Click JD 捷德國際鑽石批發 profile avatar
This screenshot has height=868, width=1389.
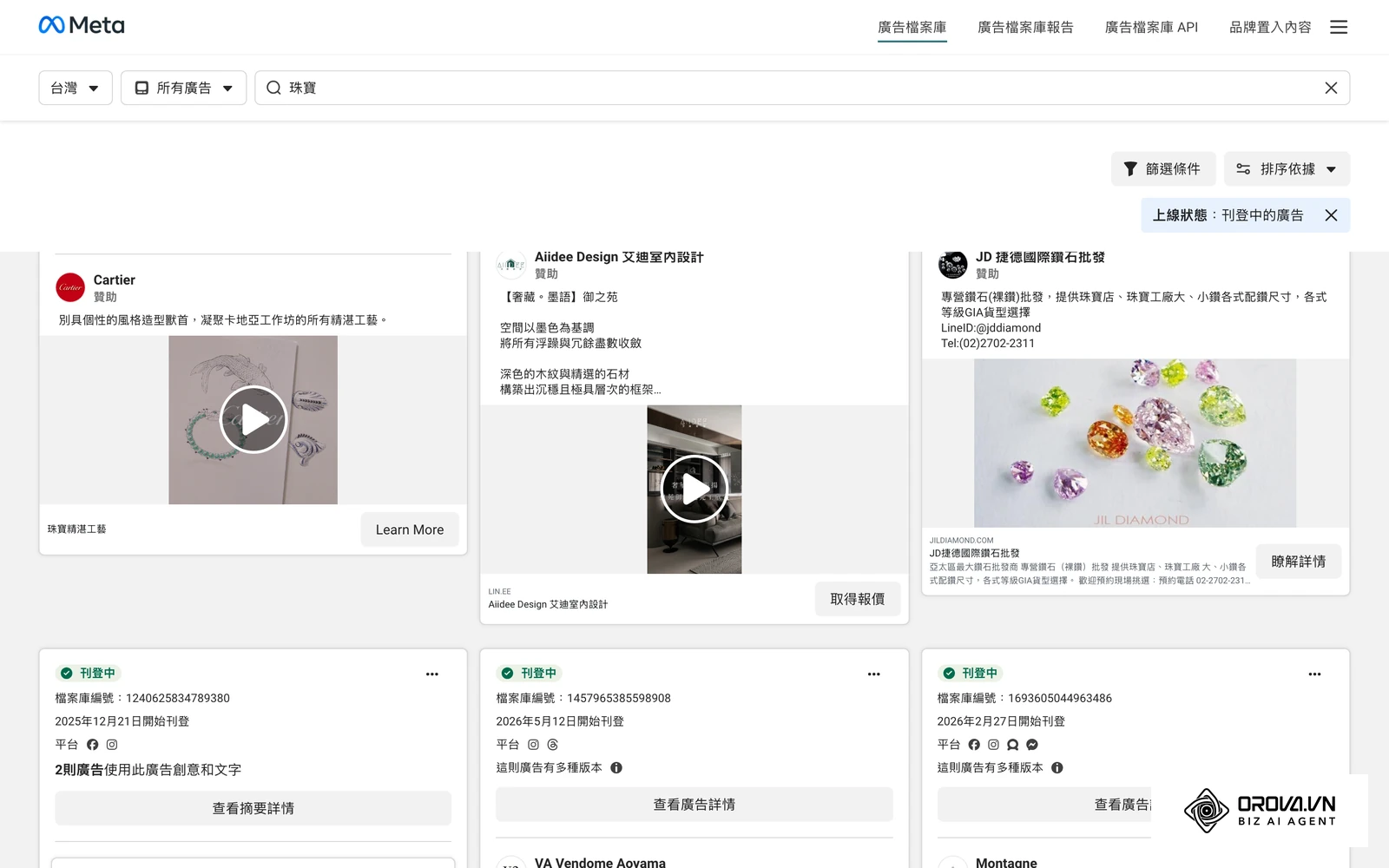click(952, 264)
